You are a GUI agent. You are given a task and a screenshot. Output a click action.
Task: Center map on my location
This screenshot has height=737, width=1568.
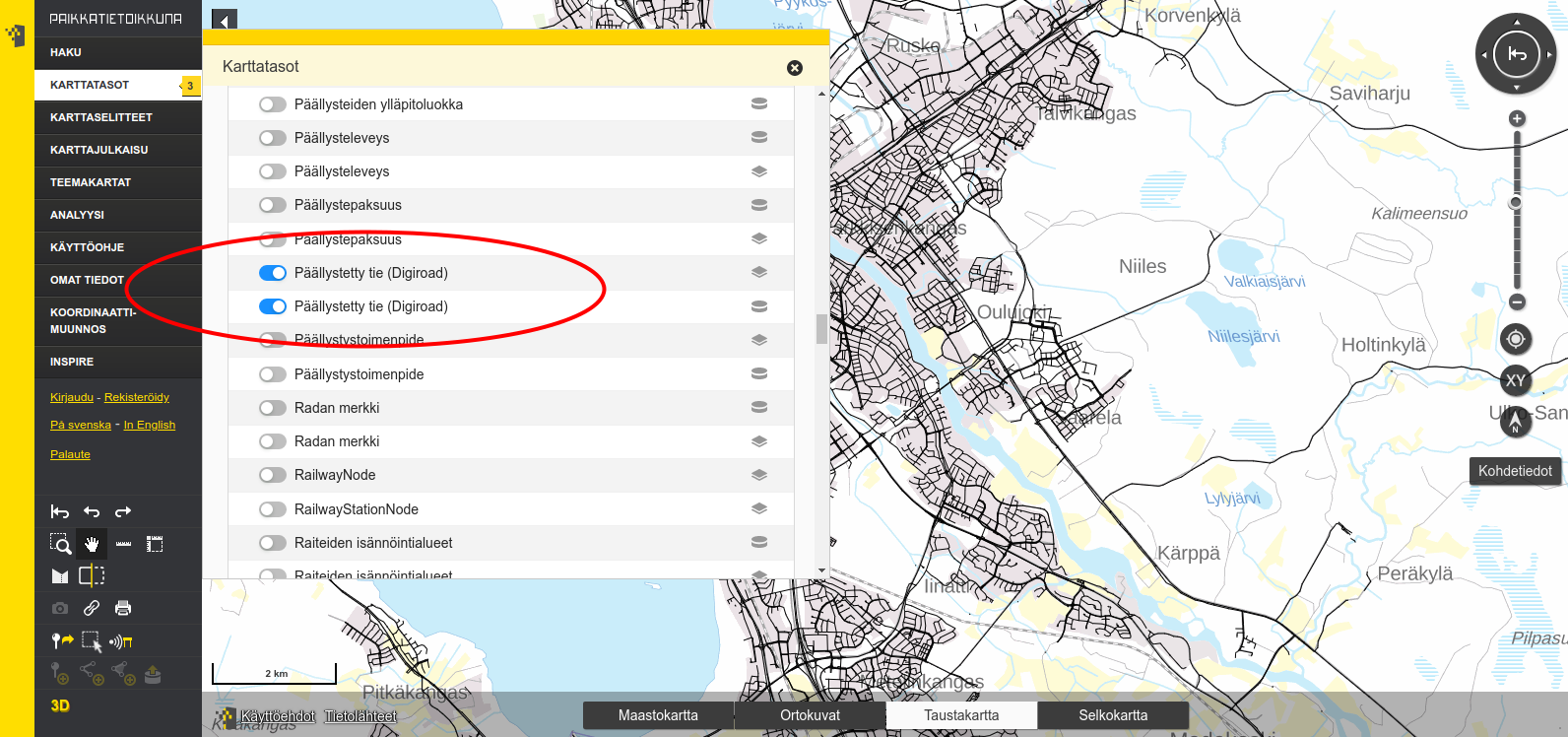(1516, 340)
